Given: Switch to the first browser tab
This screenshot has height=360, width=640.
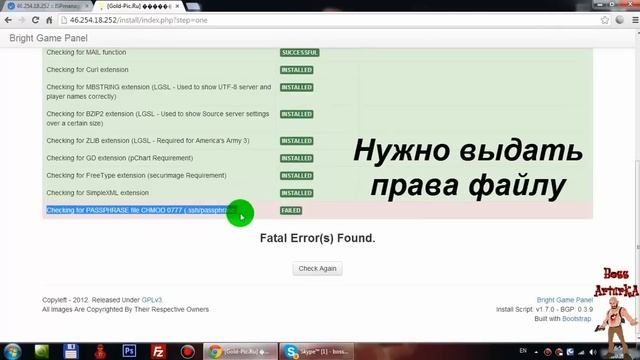Looking at the screenshot, I should click(47, 6).
